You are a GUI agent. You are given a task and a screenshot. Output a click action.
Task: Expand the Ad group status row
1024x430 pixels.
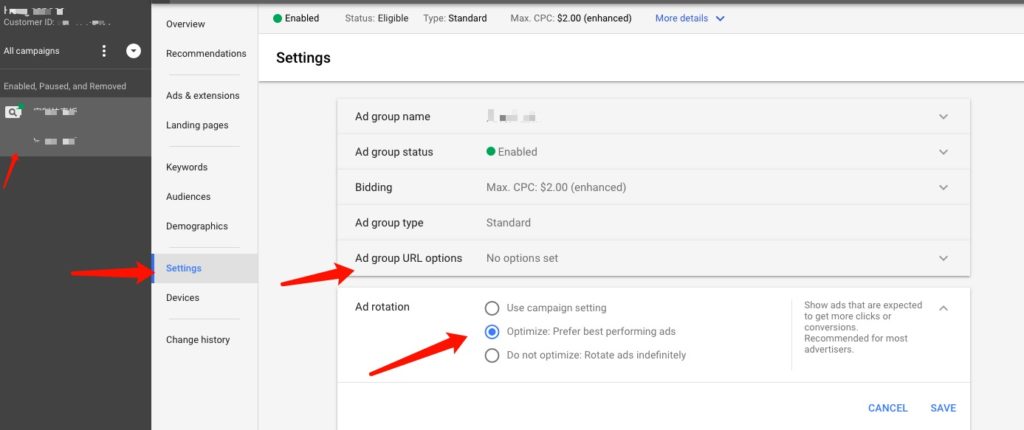pos(942,152)
